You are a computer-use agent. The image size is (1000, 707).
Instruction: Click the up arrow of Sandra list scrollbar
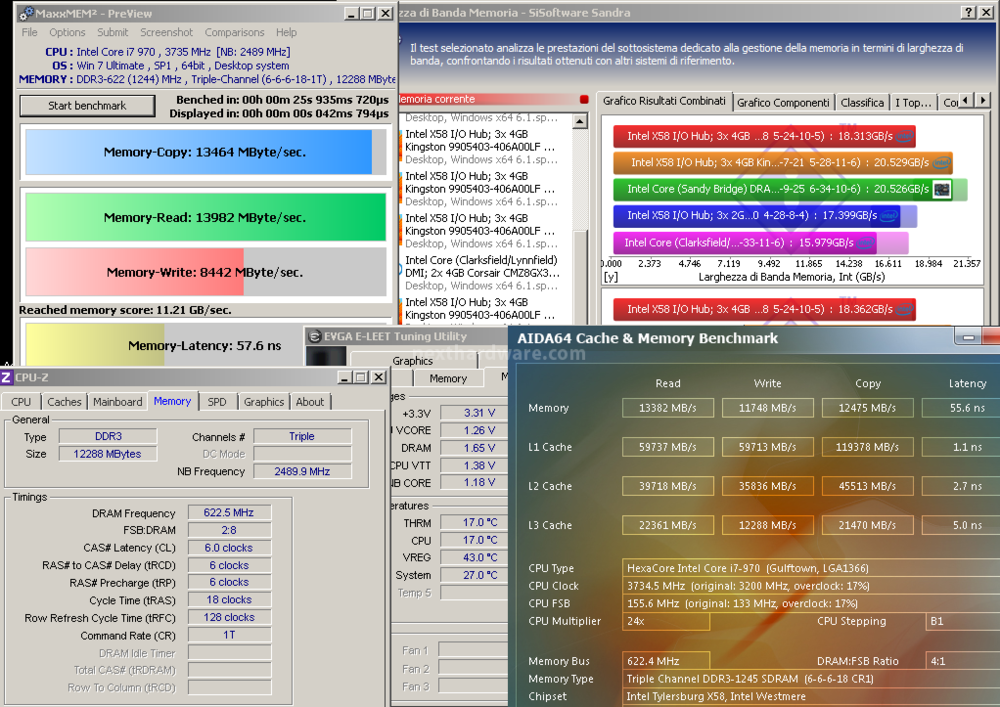pyautogui.click(x=580, y=121)
